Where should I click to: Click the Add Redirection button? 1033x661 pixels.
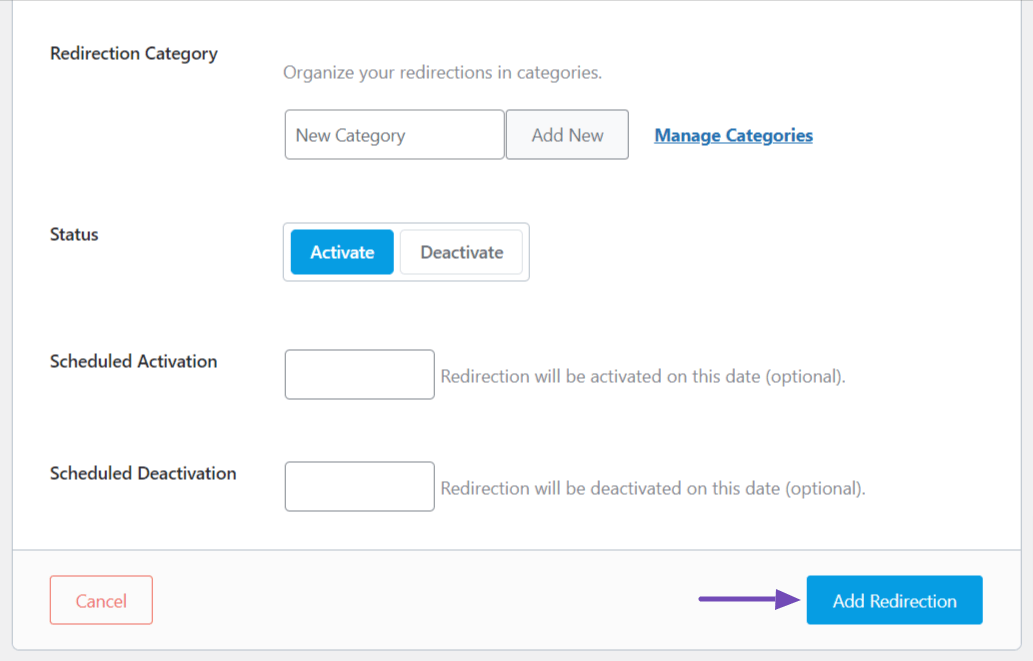pos(894,600)
